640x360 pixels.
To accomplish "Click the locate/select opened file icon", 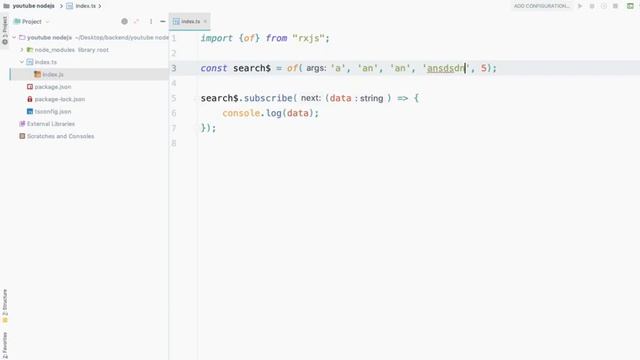I will pos(124,22).
